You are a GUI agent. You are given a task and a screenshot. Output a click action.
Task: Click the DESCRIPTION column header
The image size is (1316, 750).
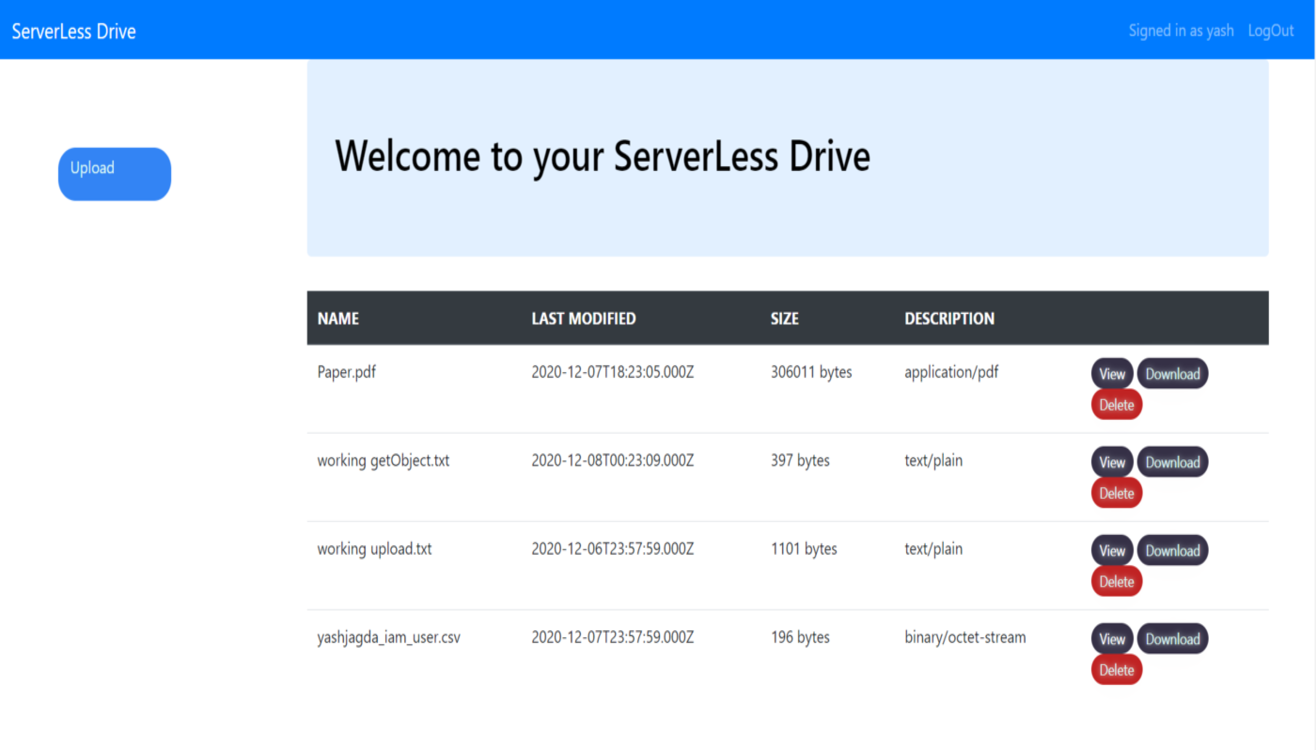(949, 319)
